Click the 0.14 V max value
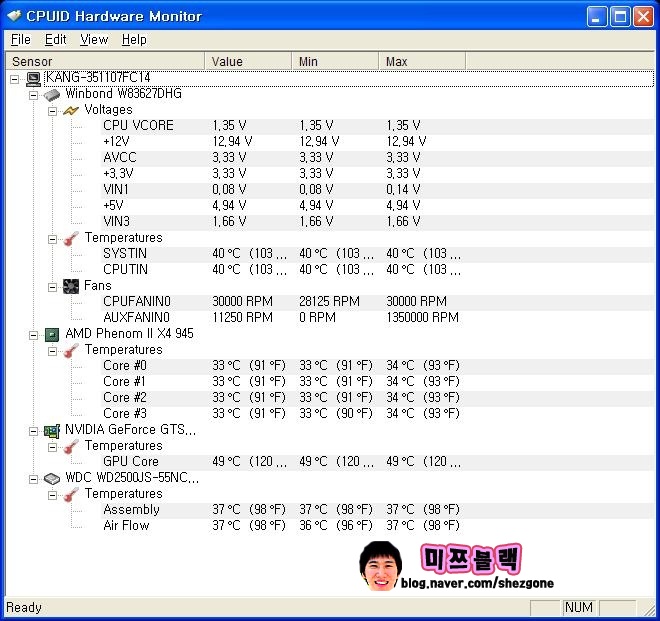Viewport: 660px width, 621px height. click(403, 190)
